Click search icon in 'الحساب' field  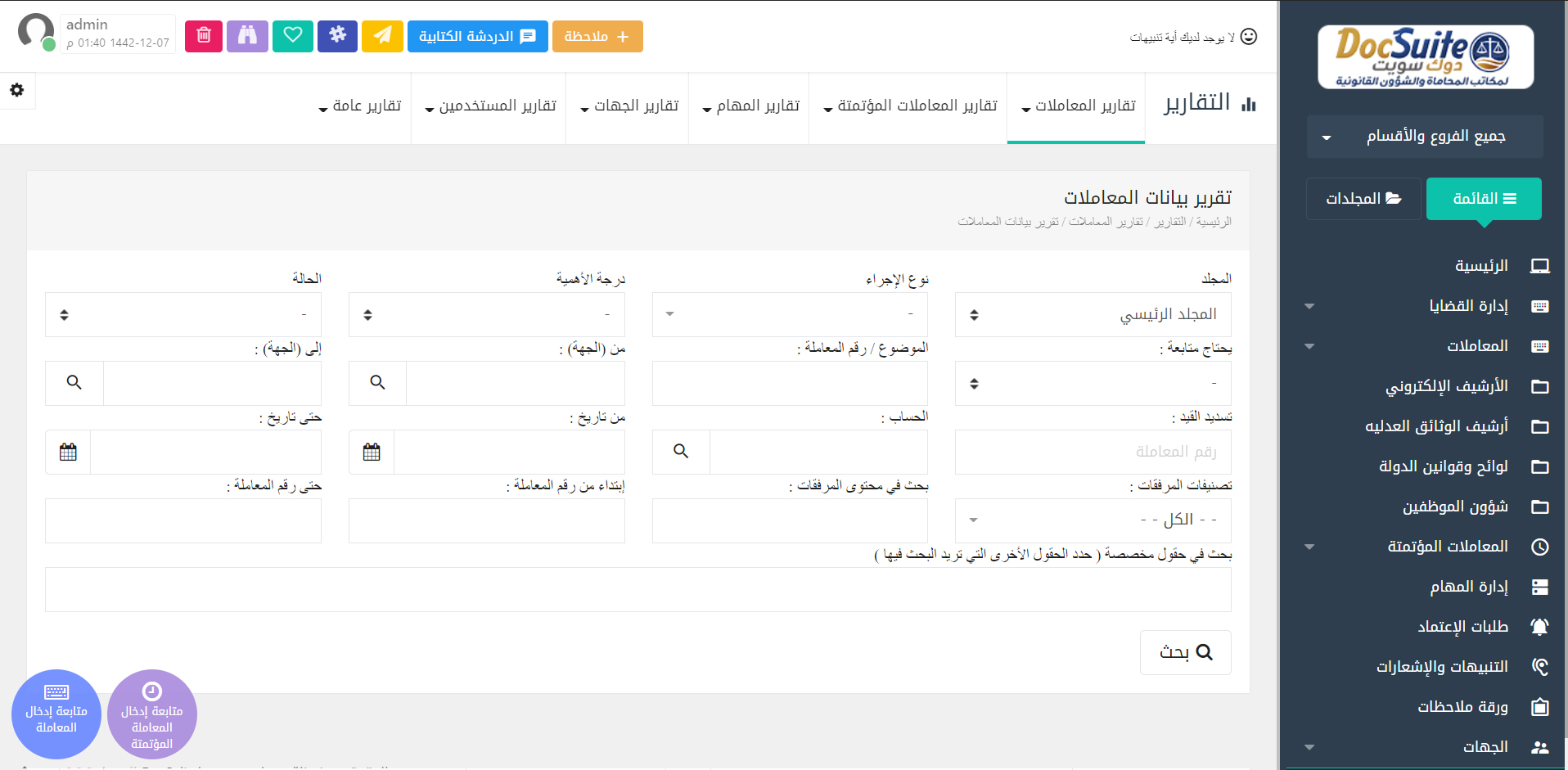tap(681, 452)
